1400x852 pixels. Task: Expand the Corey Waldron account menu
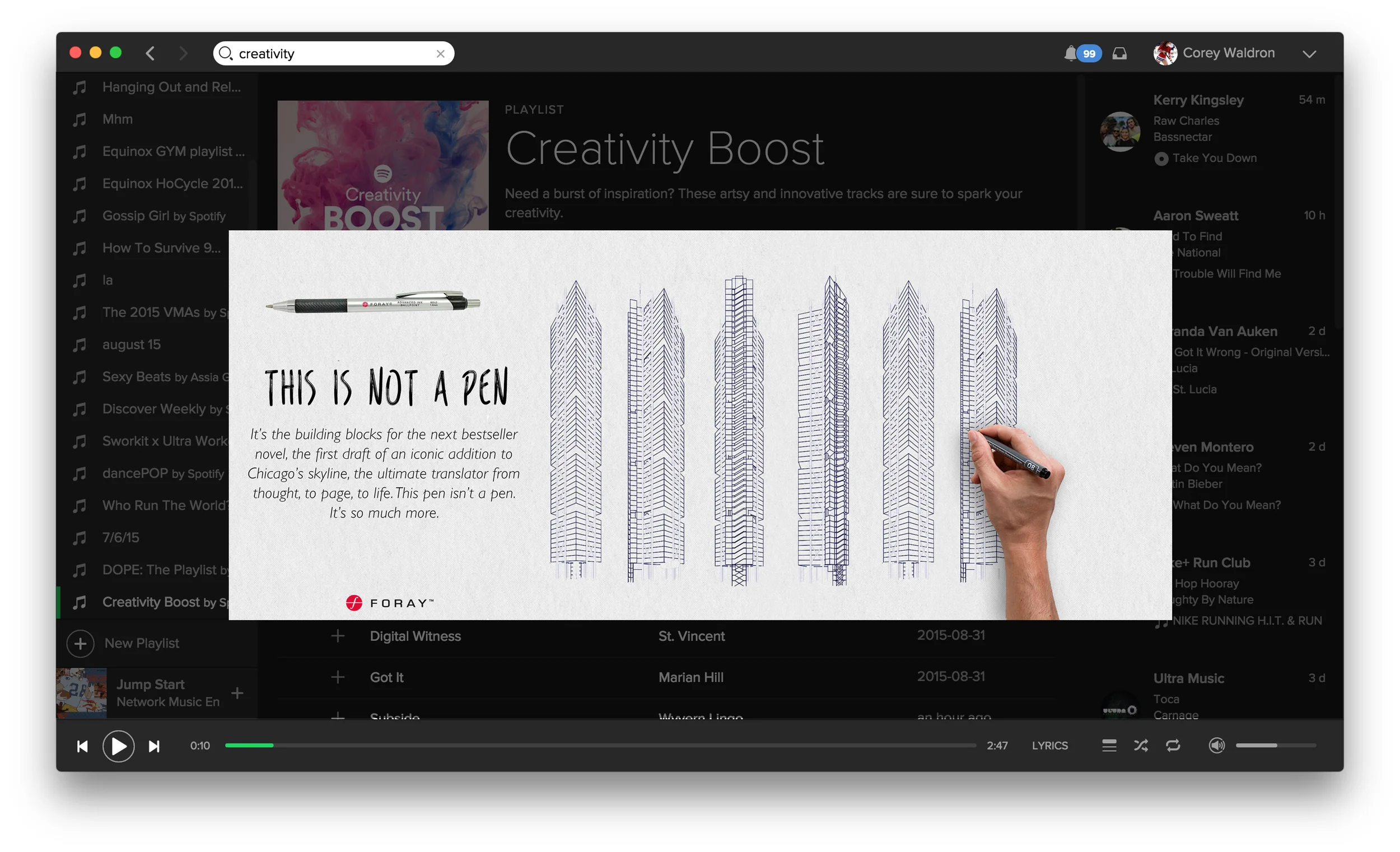coord(1309,54)
